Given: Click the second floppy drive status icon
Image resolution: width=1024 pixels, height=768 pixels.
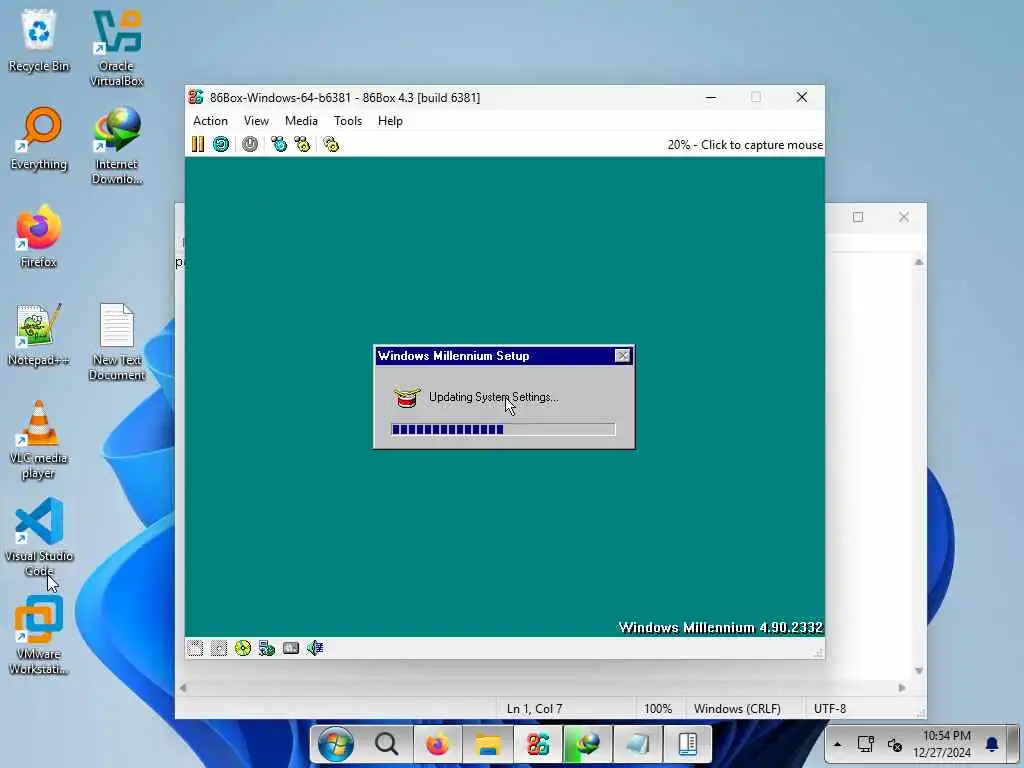Looking at the screenshot, I should (219, 648).
